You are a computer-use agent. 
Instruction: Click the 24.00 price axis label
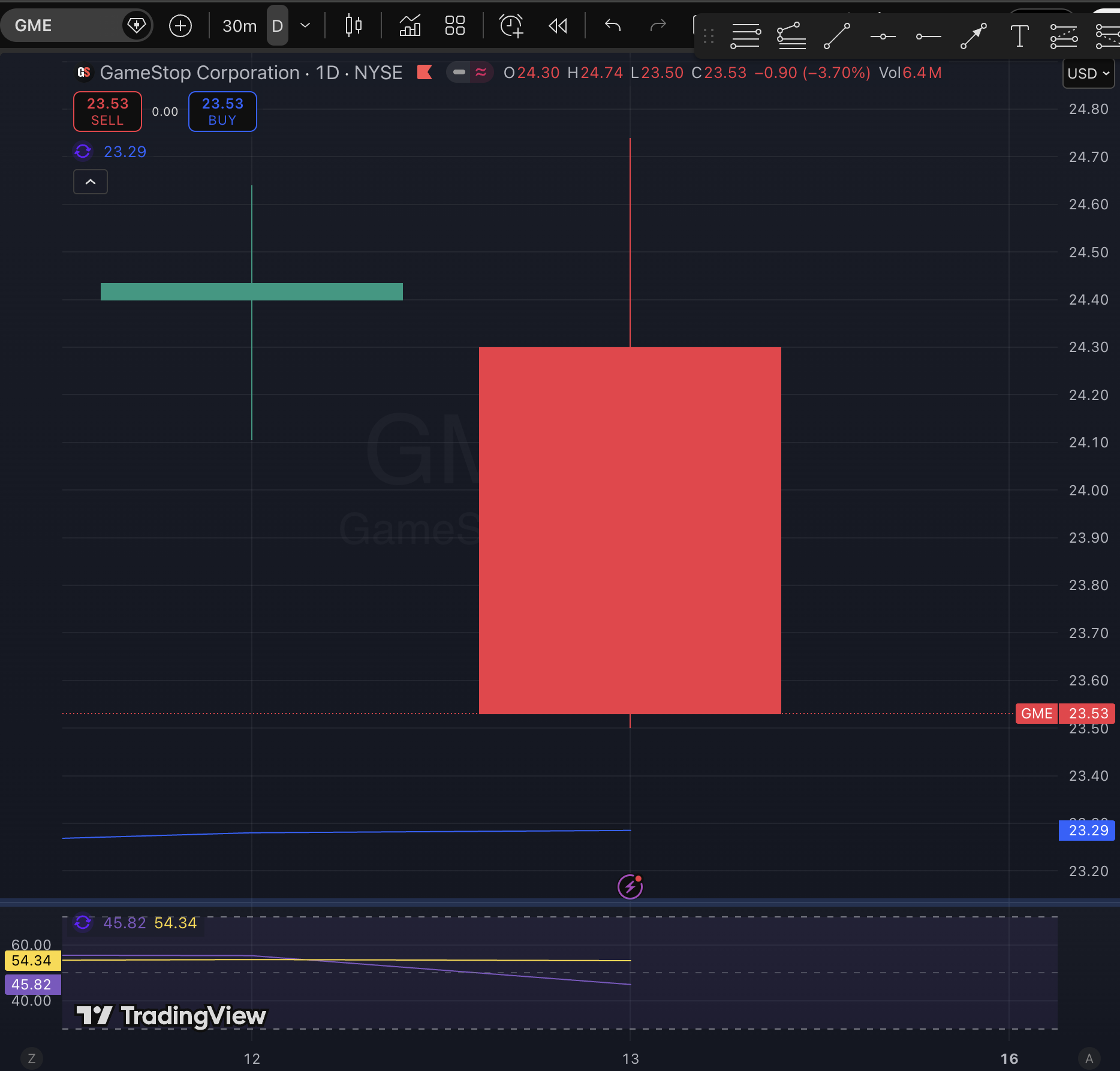pos(1088,491)
